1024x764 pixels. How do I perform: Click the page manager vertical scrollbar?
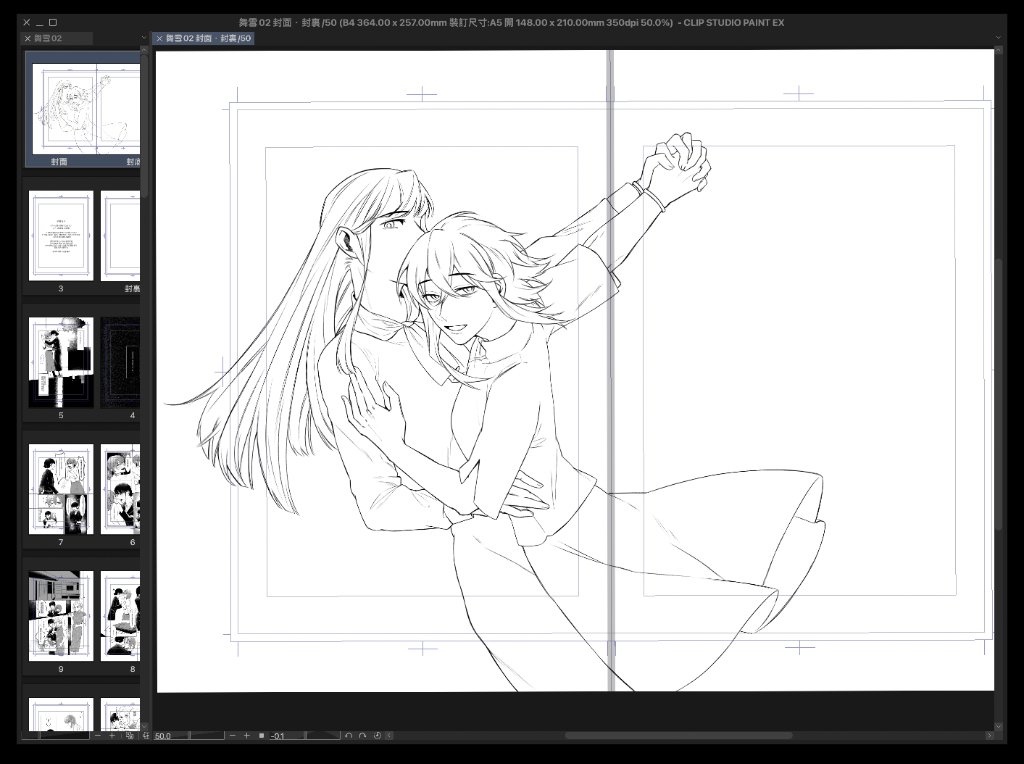coord(144,124)
